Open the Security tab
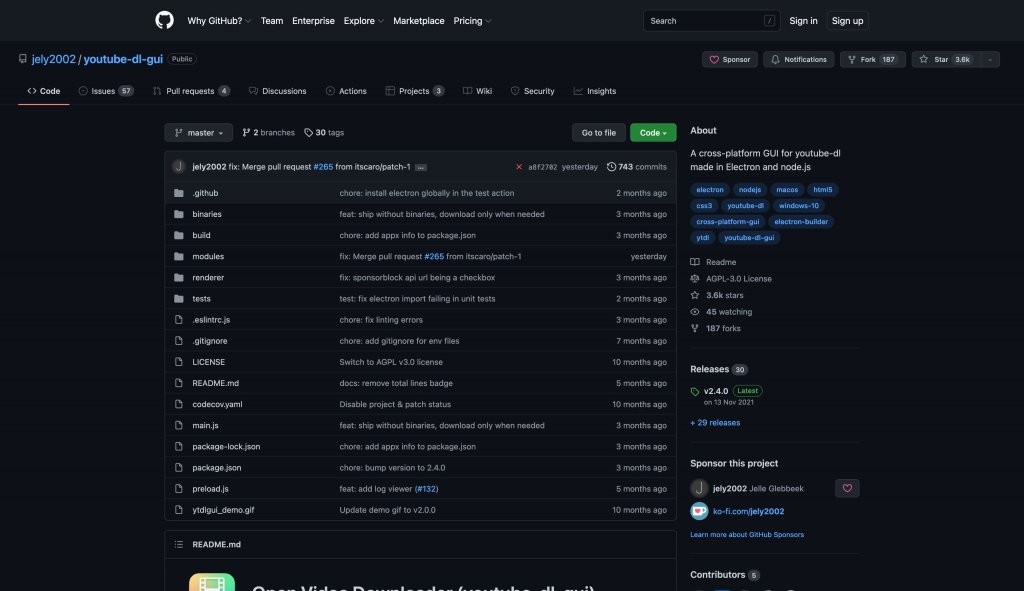Image resolution: width=1024 pixels, height=591 pixels. click(532, 91)
